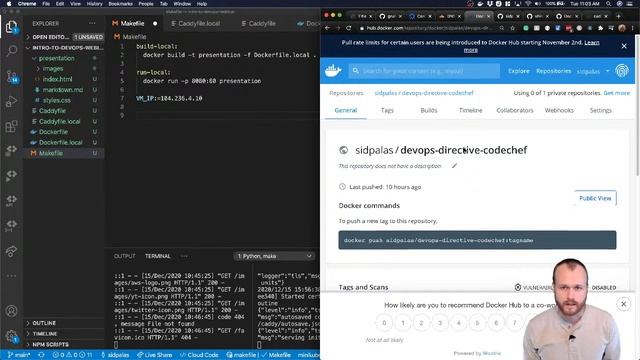Open Source Control view with pending changes badge

pos(11,76)
